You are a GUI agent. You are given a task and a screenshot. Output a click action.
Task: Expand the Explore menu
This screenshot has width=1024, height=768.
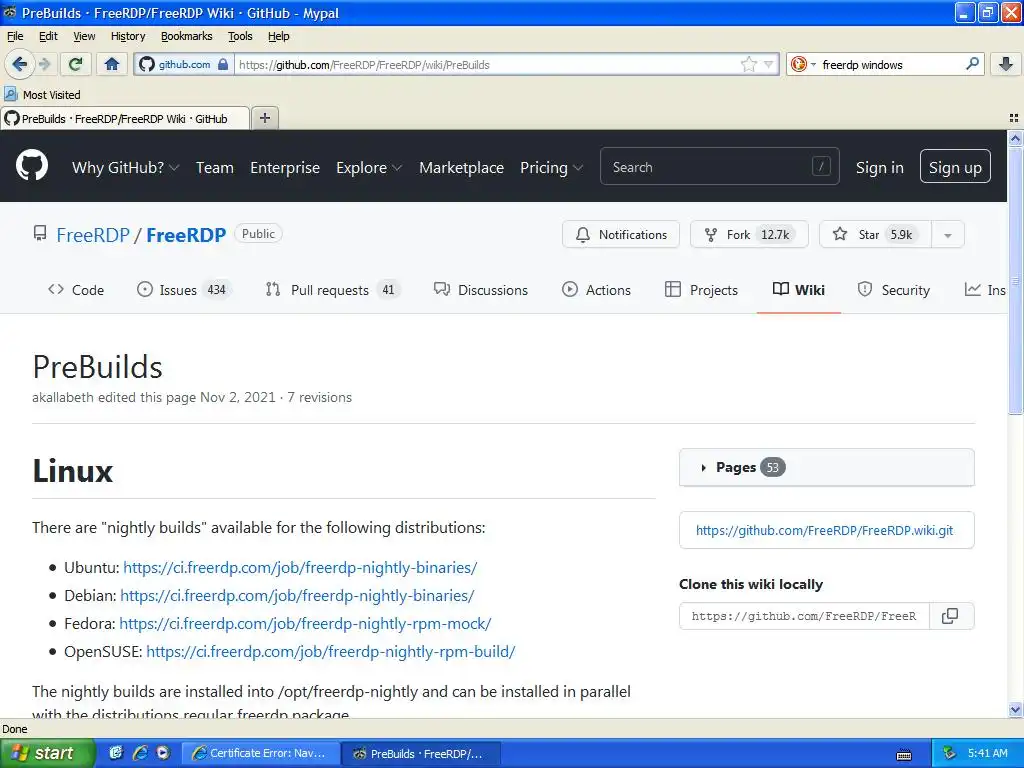(369, 167)
